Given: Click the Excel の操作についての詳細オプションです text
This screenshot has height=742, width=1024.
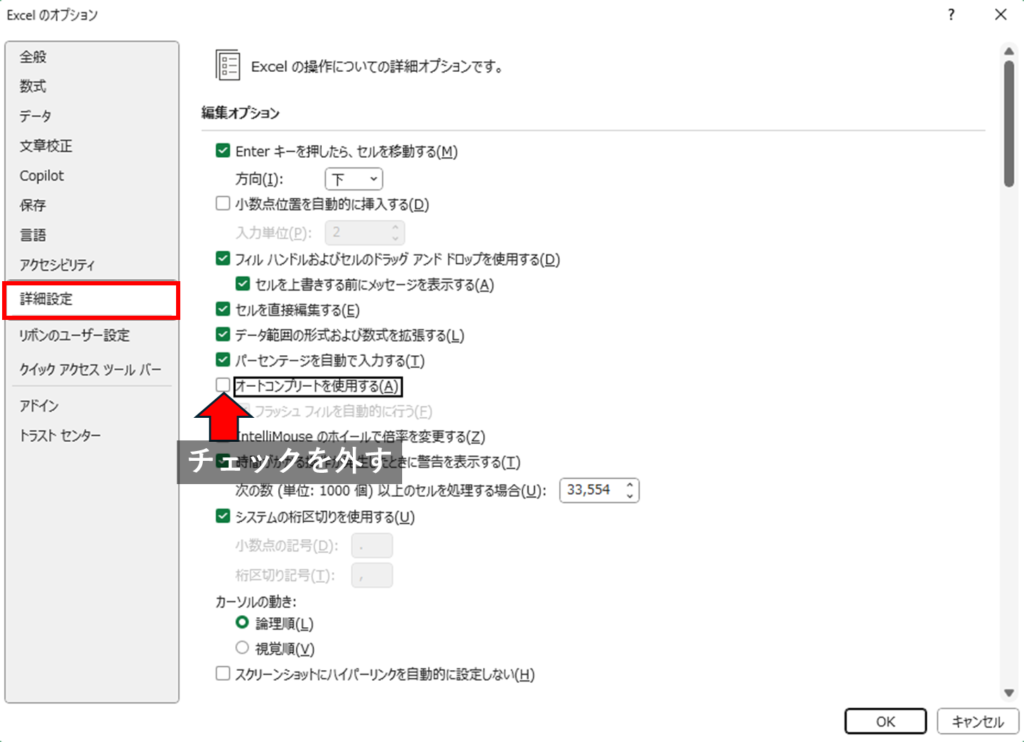Looking at the screenshot, I should [377, 67].
